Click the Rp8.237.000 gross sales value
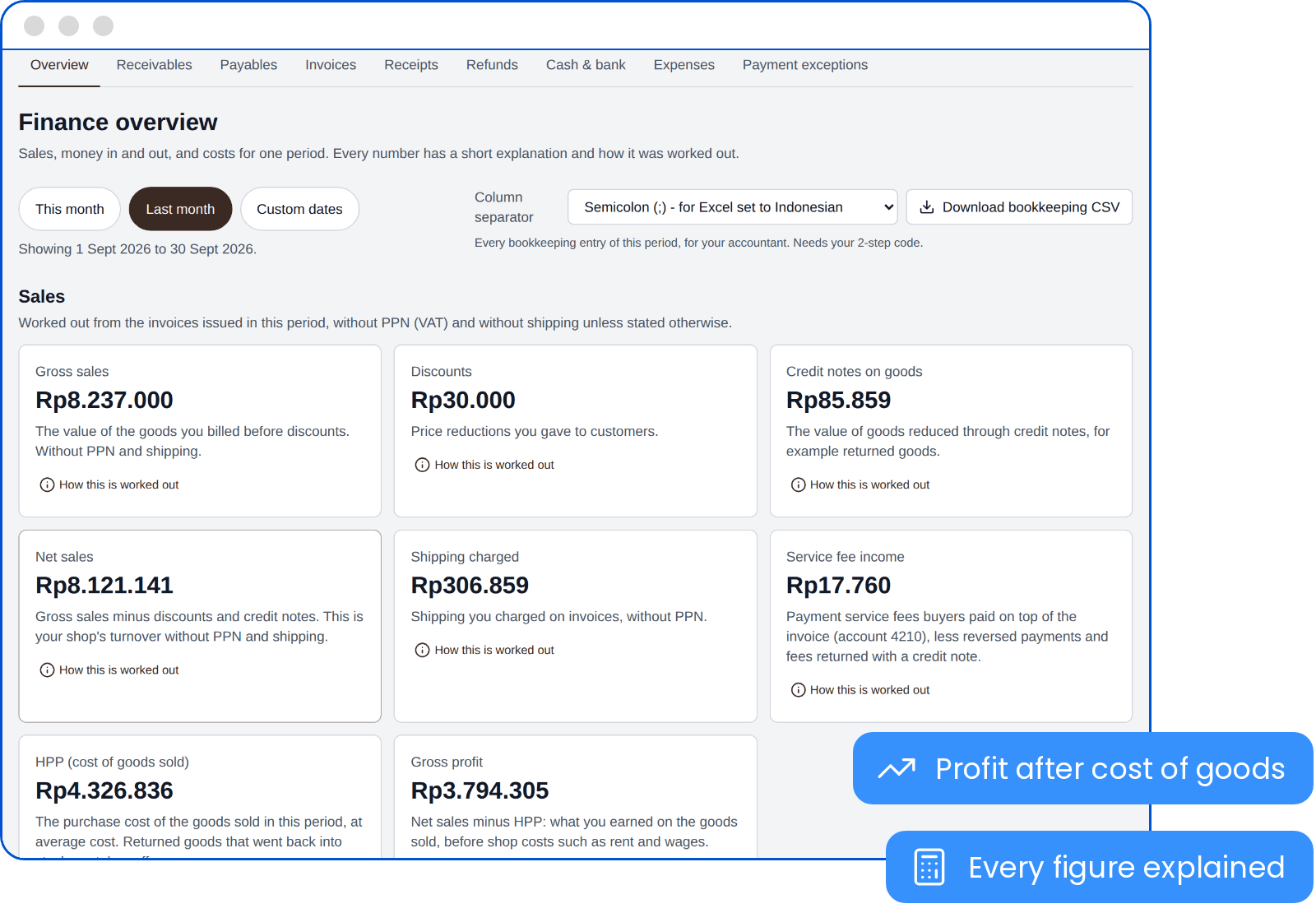 point(104,401)
